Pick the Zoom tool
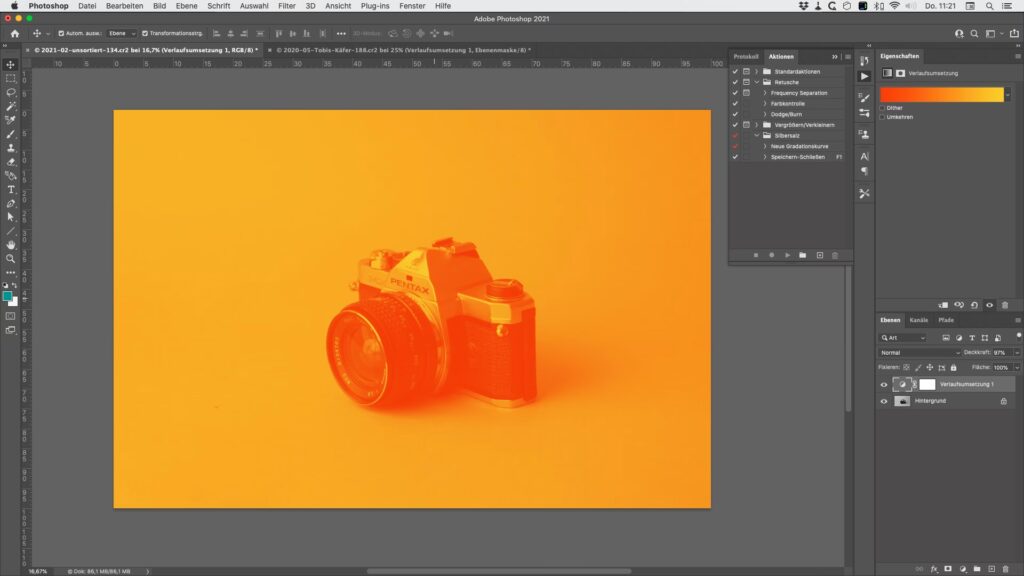The width and height of the screenshot is (1024, 576). coord(11,258)
